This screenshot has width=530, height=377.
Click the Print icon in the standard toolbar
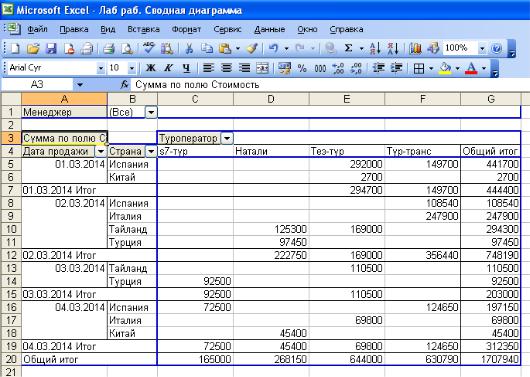pos(109,49)
